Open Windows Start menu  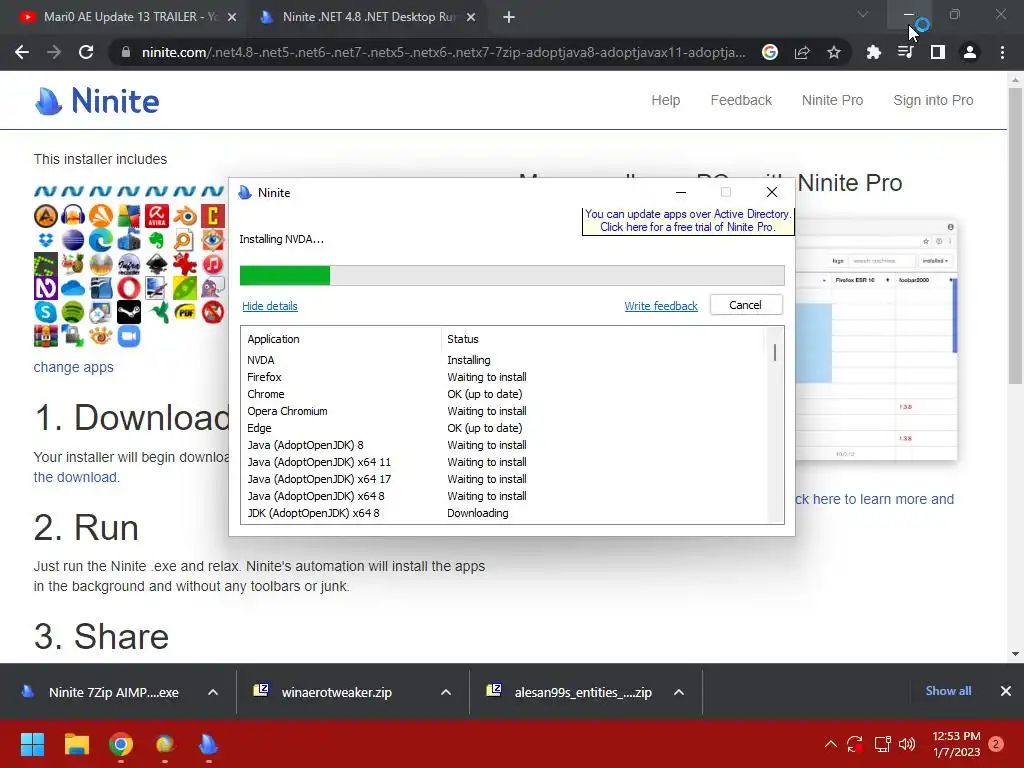pyautogui.click(x=32, y=744)
